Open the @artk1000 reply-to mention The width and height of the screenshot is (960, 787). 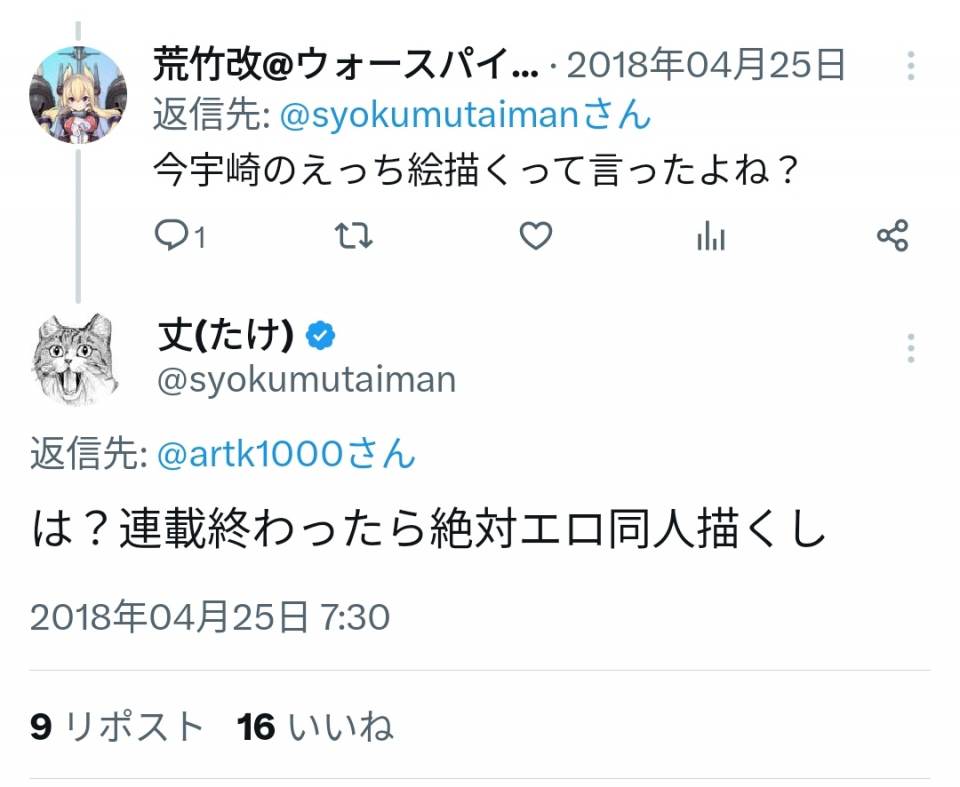point(250,455)
